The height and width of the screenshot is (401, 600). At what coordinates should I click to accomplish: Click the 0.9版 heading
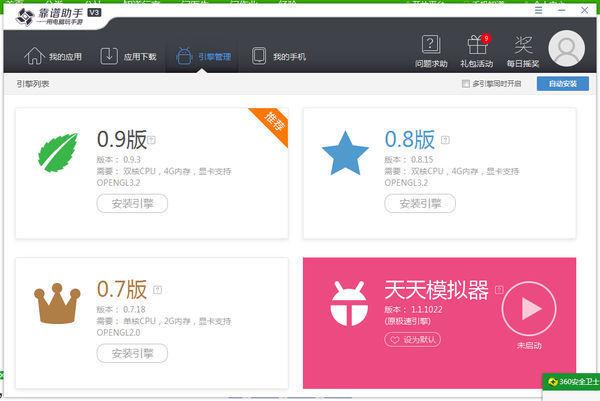[x=122, y=140]
